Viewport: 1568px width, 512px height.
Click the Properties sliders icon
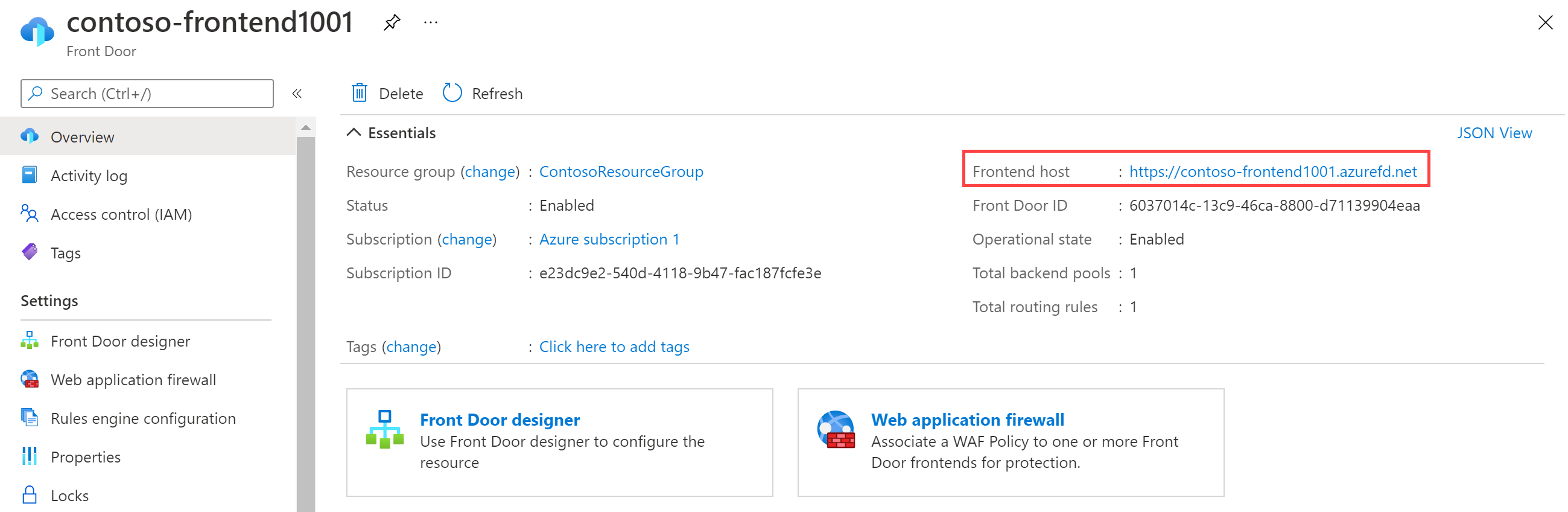[28, 456]
